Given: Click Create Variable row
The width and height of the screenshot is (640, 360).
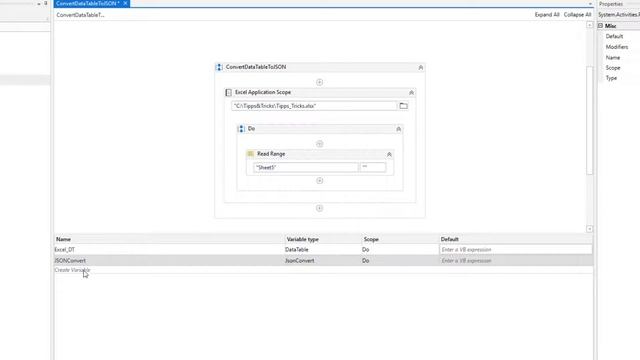Looking at the screenshot, I should [72, 270].
